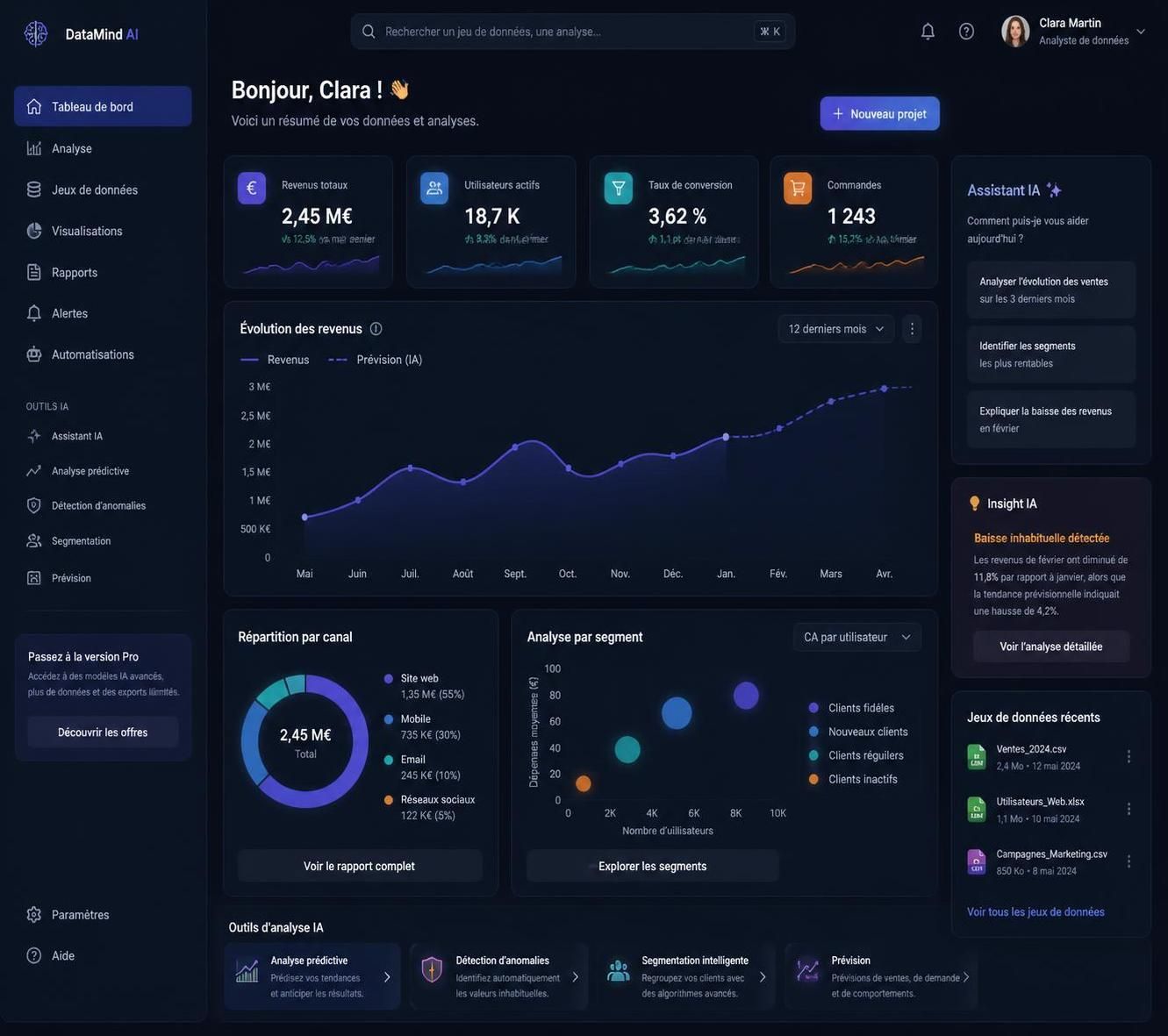Viewport: 1168px width, 1036px height.
Task: Open the CA par utilisateur dropdown
Action: [x=856, y=637]
